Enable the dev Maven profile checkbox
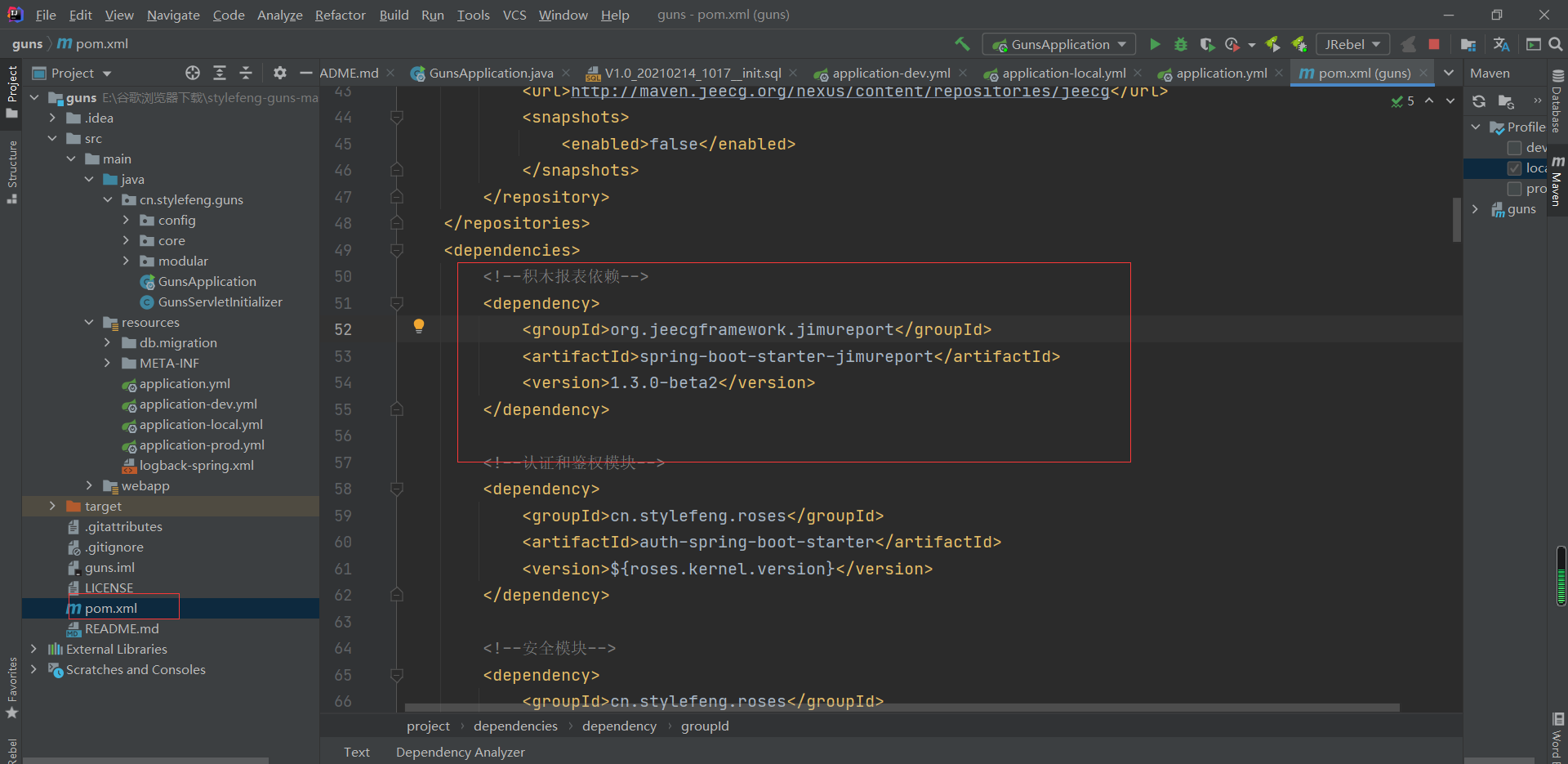 pos(1515,148)
